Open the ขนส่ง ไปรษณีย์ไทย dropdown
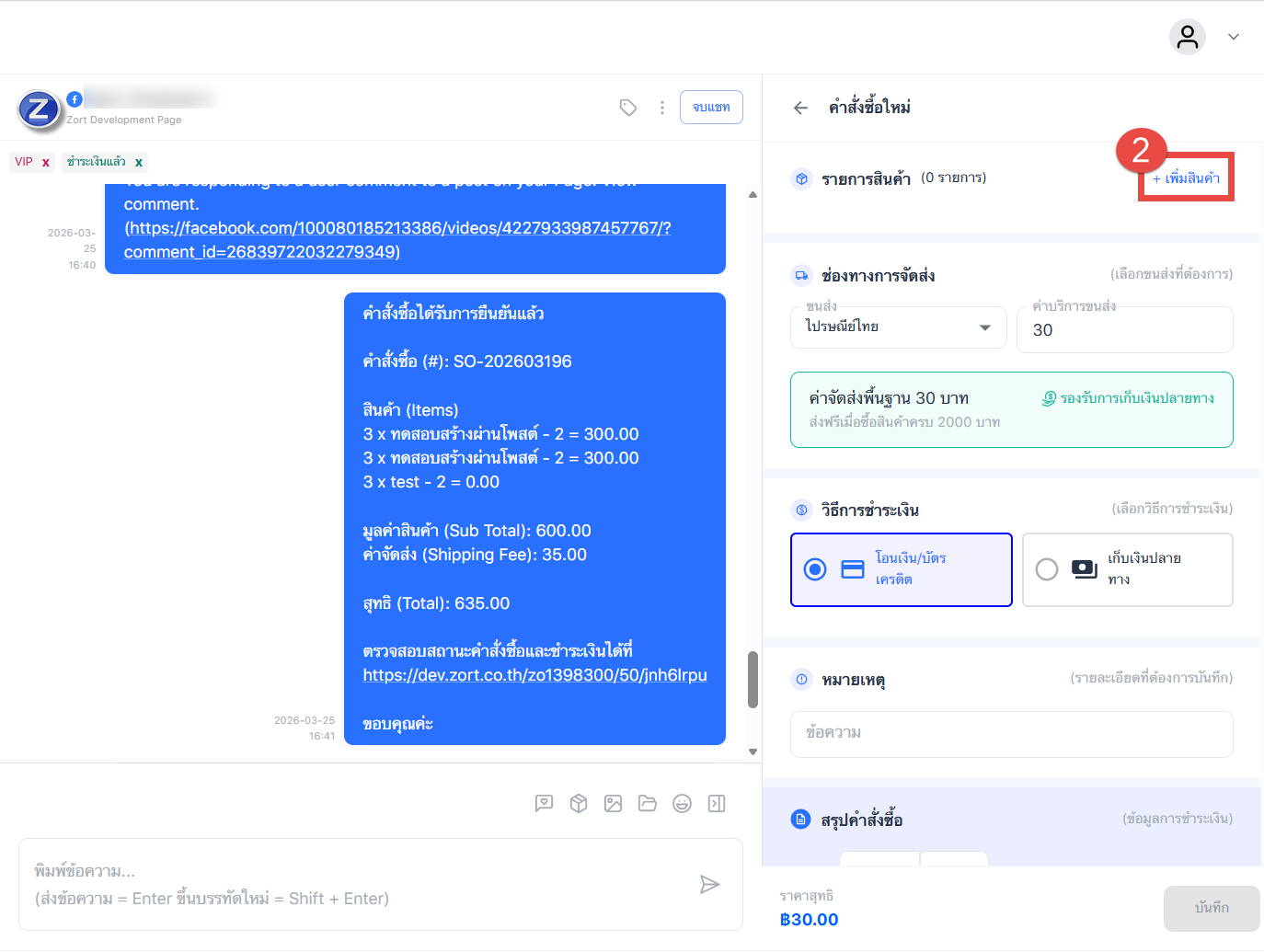1264x952 pixels. tap(898, 327)
